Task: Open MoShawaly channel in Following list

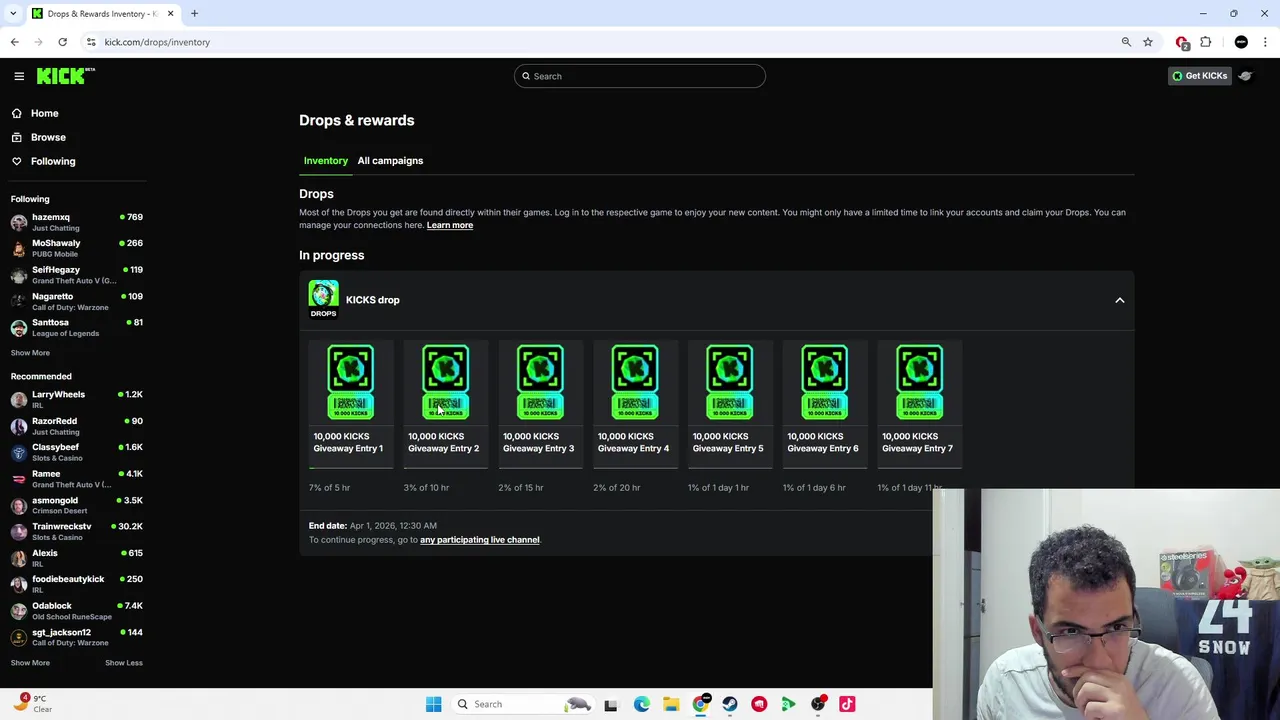Action: pyautogui.click(x=76, y=248)
